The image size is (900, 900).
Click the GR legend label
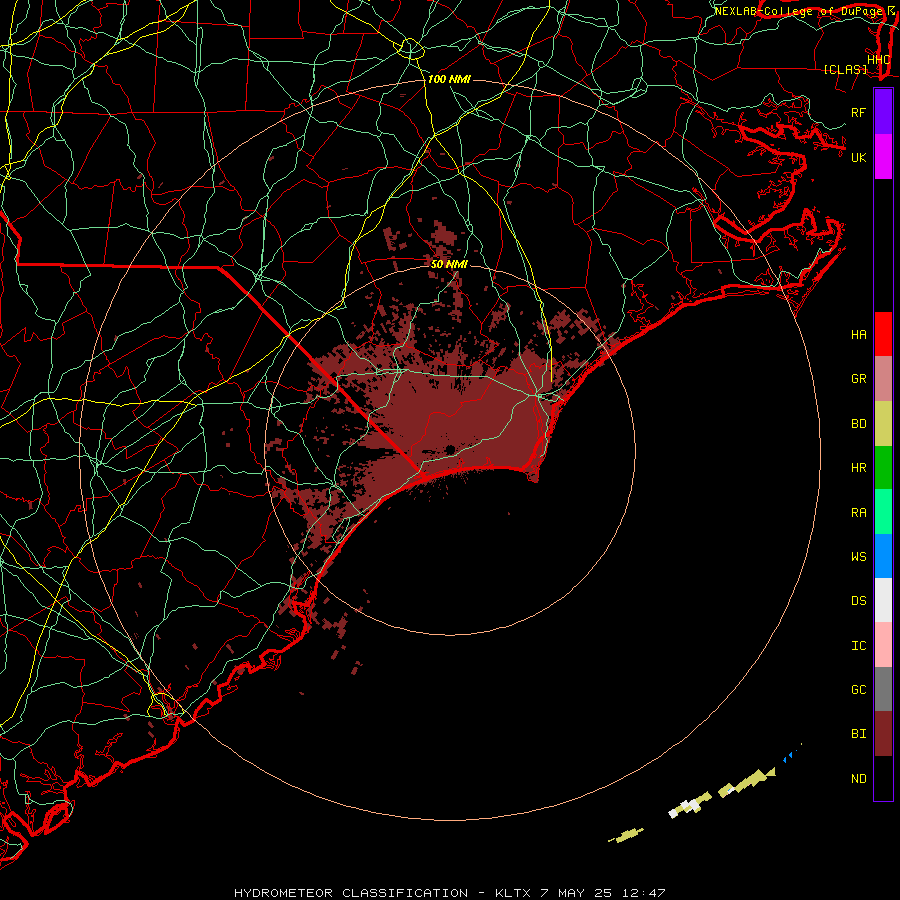coord(859,379)
